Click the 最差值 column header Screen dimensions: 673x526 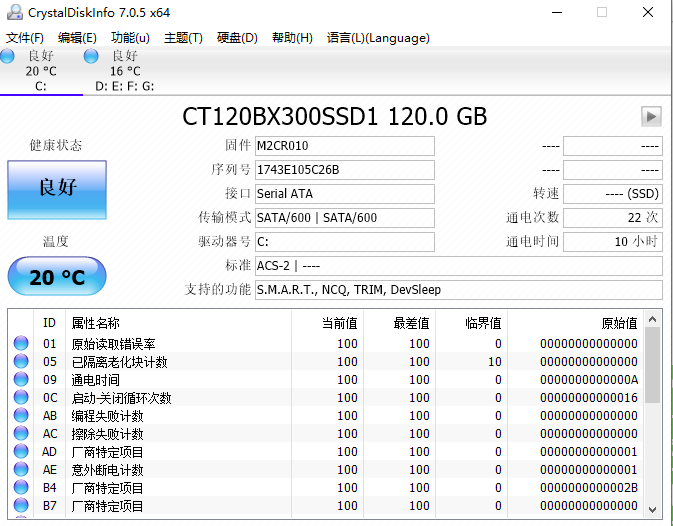click(x=400, y=323)
